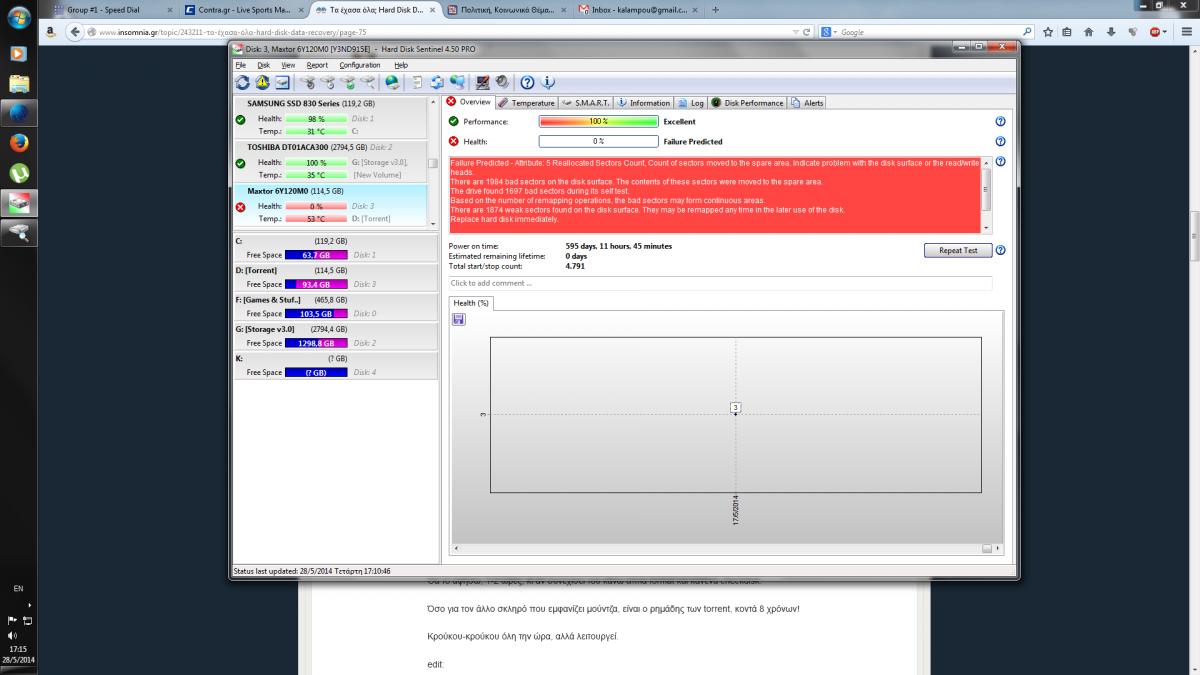The height and width of the screenshot is (675, 1200).
Task: Click Windows Media Player taskbar icon
Action: [19, 53]
